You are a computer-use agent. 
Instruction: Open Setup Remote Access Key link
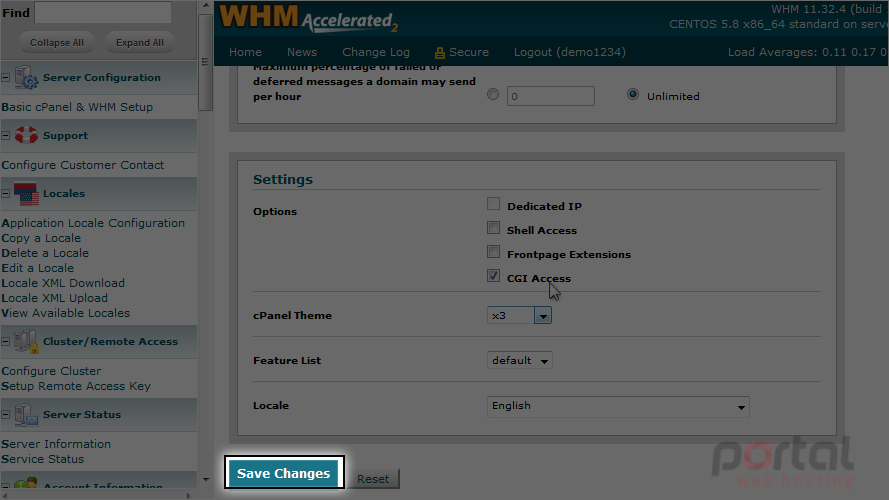pos(76,386)
